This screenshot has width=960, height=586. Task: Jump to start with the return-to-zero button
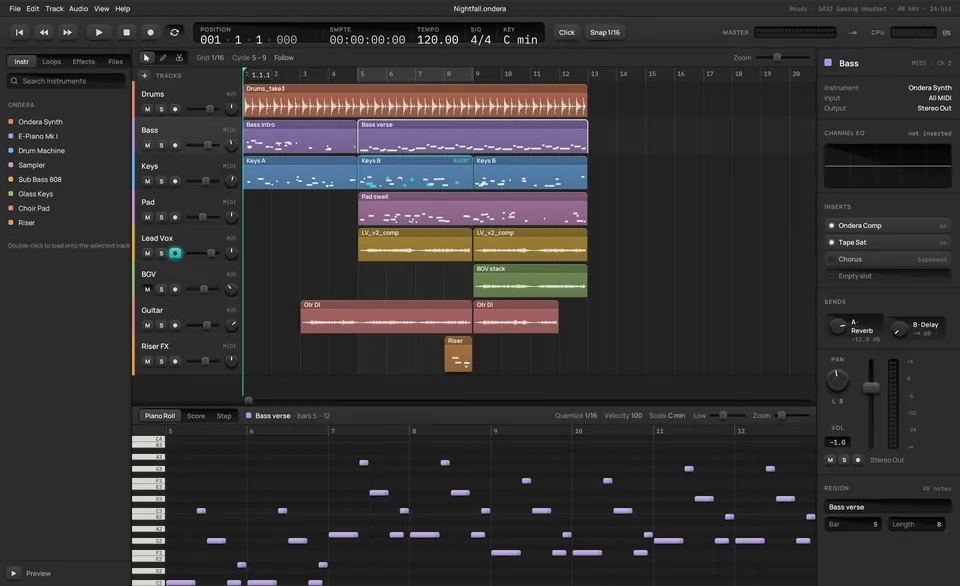[20, 32]
